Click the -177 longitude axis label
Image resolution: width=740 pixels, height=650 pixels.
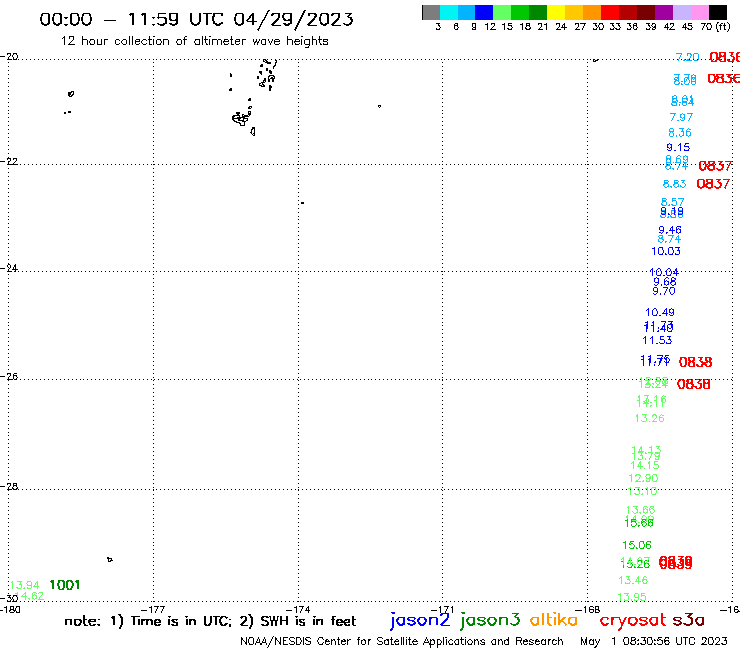[153, 609]
